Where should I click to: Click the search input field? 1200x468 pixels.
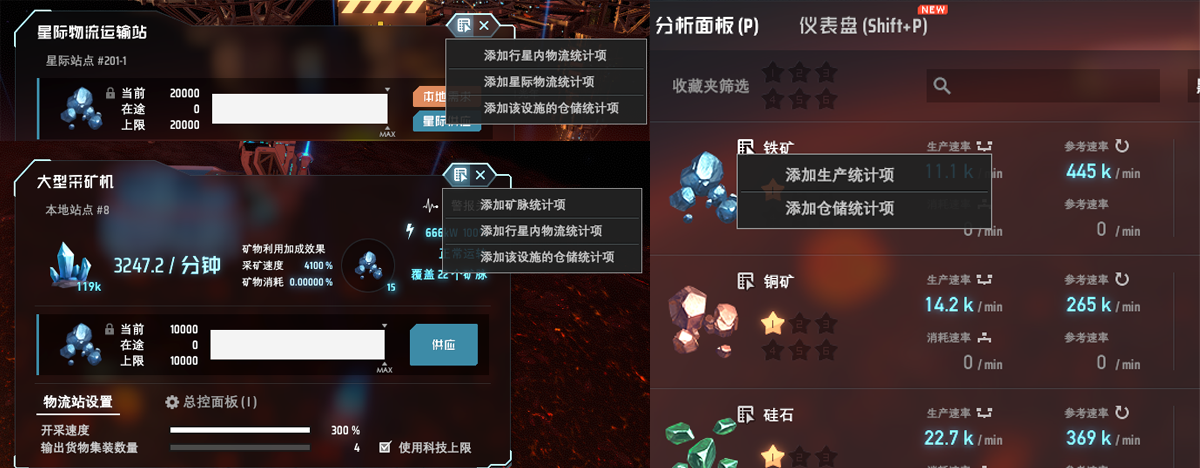click(x=1043, y=86)
